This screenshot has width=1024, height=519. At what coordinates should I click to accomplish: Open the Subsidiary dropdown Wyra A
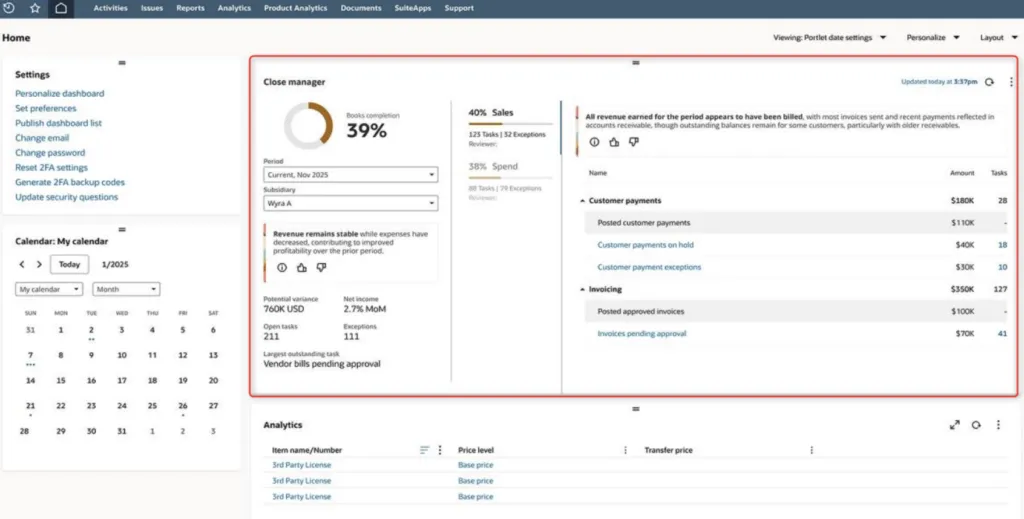(351, 203)
